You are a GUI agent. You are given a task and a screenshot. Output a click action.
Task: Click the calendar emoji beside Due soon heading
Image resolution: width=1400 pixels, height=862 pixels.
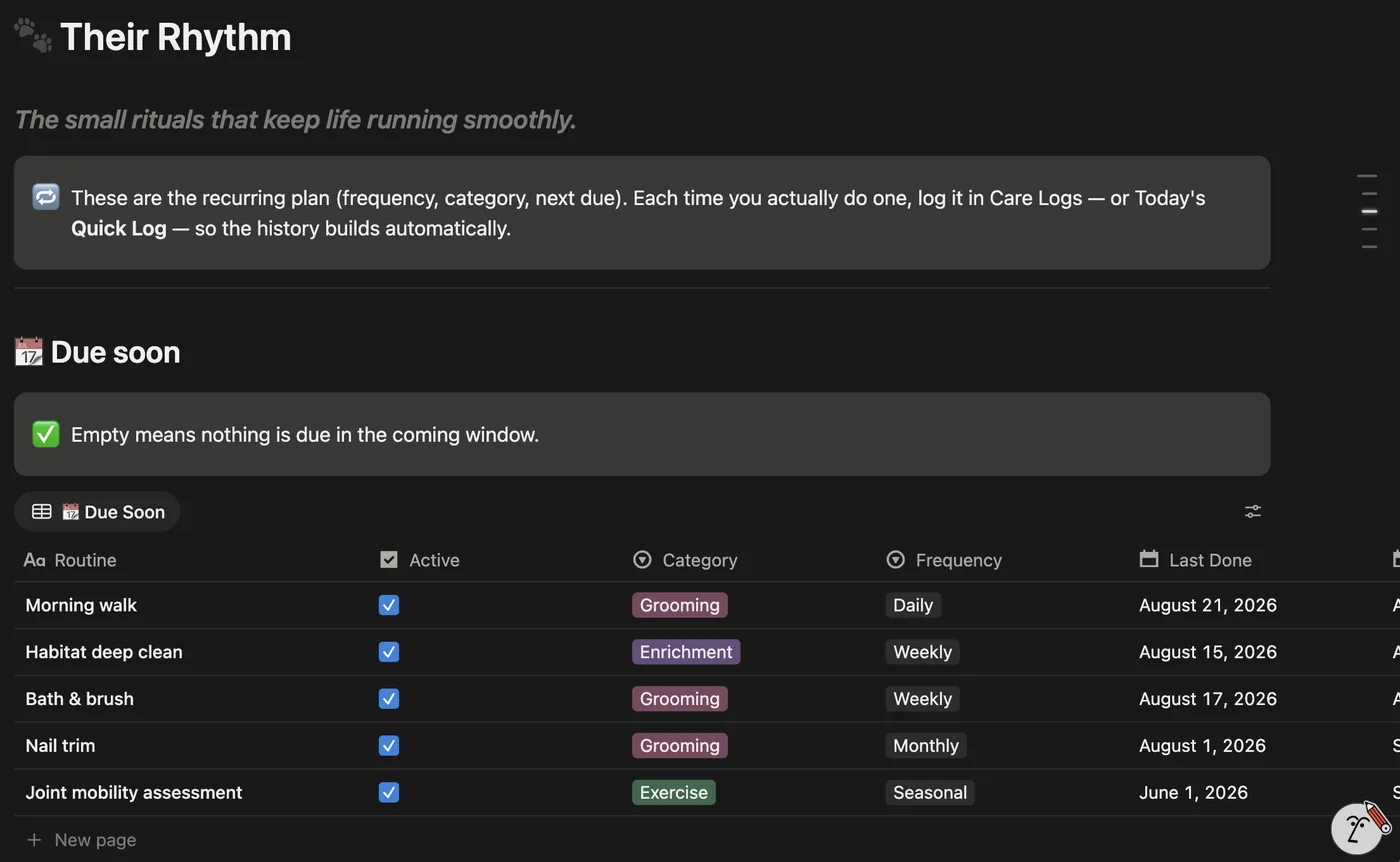(28, 352)
